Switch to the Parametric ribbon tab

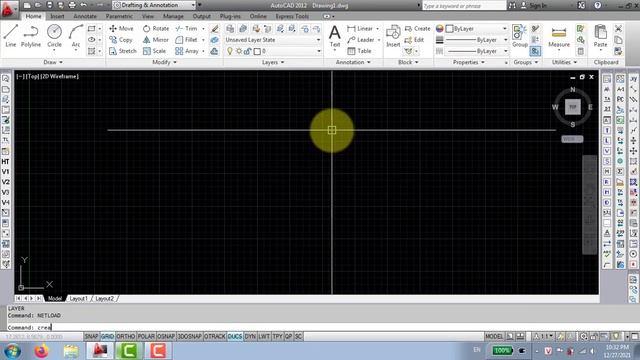119,16
